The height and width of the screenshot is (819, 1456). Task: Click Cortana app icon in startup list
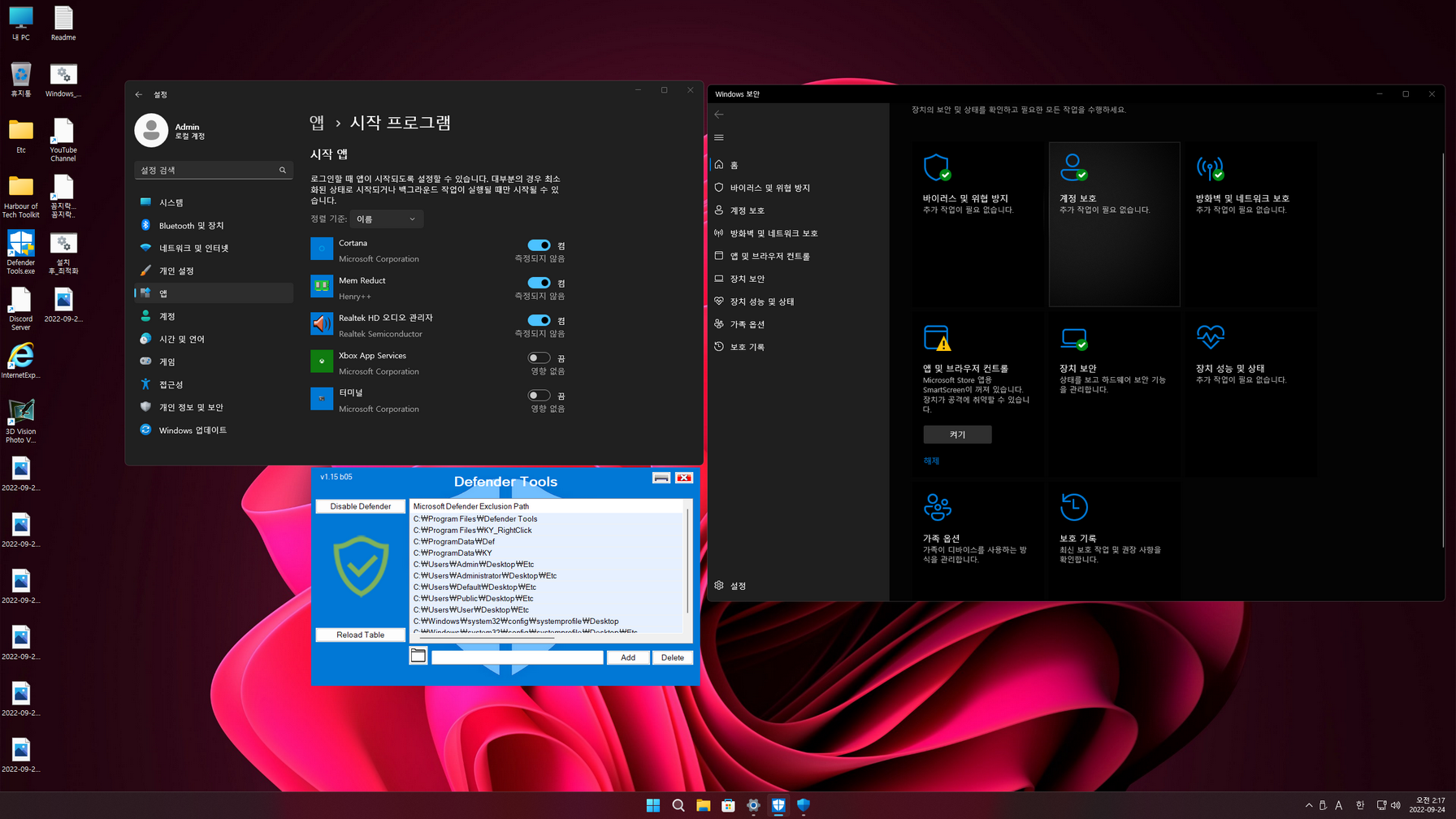pos(322,249)
